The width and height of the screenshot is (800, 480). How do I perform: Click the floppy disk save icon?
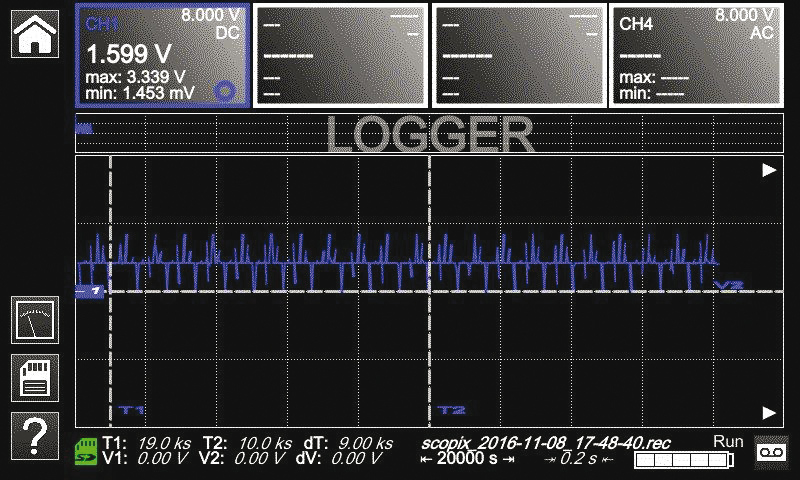pyautogui.click(x=34, y=378)
